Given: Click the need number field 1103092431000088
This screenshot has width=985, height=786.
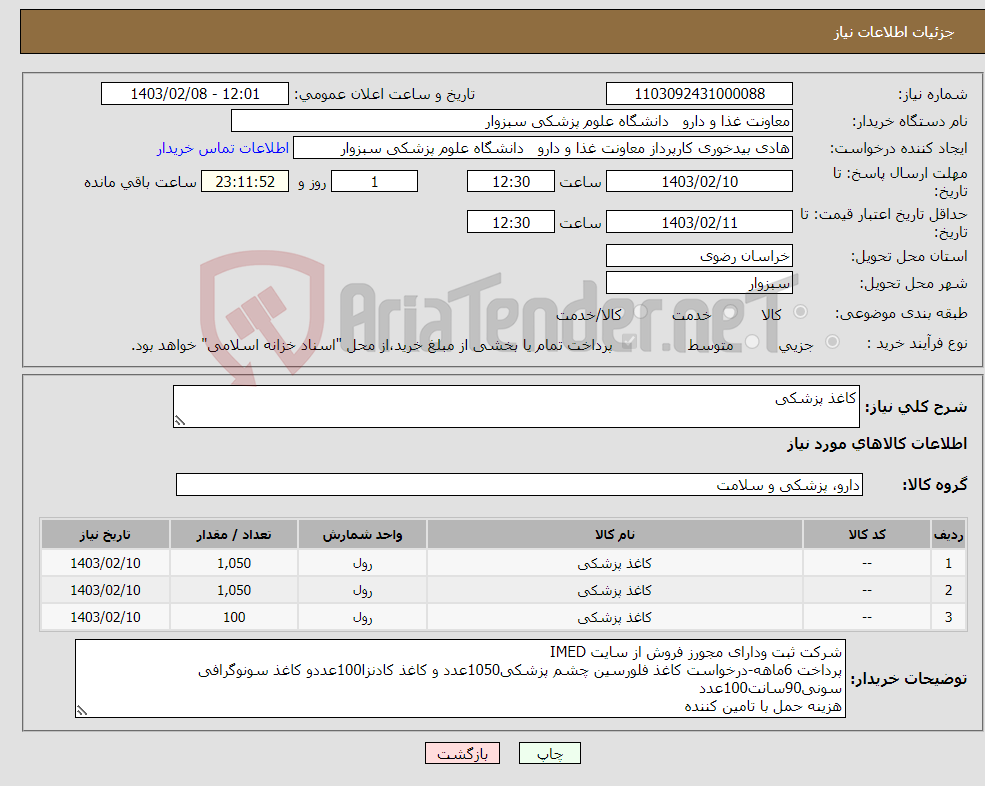Looking at the screenshot, I should pos(699,94).
